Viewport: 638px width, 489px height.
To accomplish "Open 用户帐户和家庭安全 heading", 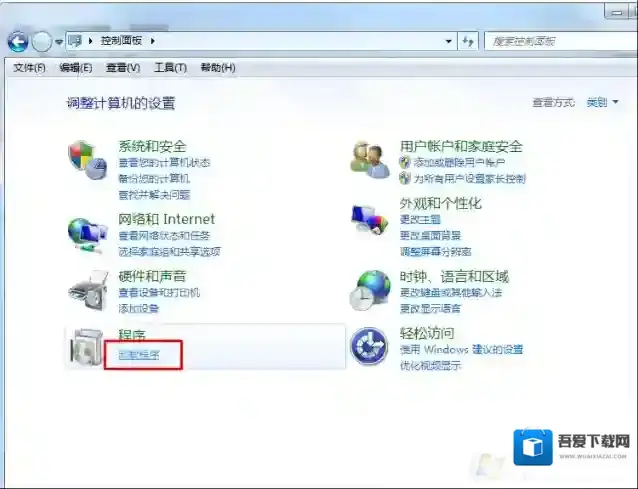I will tap(461, 146).
